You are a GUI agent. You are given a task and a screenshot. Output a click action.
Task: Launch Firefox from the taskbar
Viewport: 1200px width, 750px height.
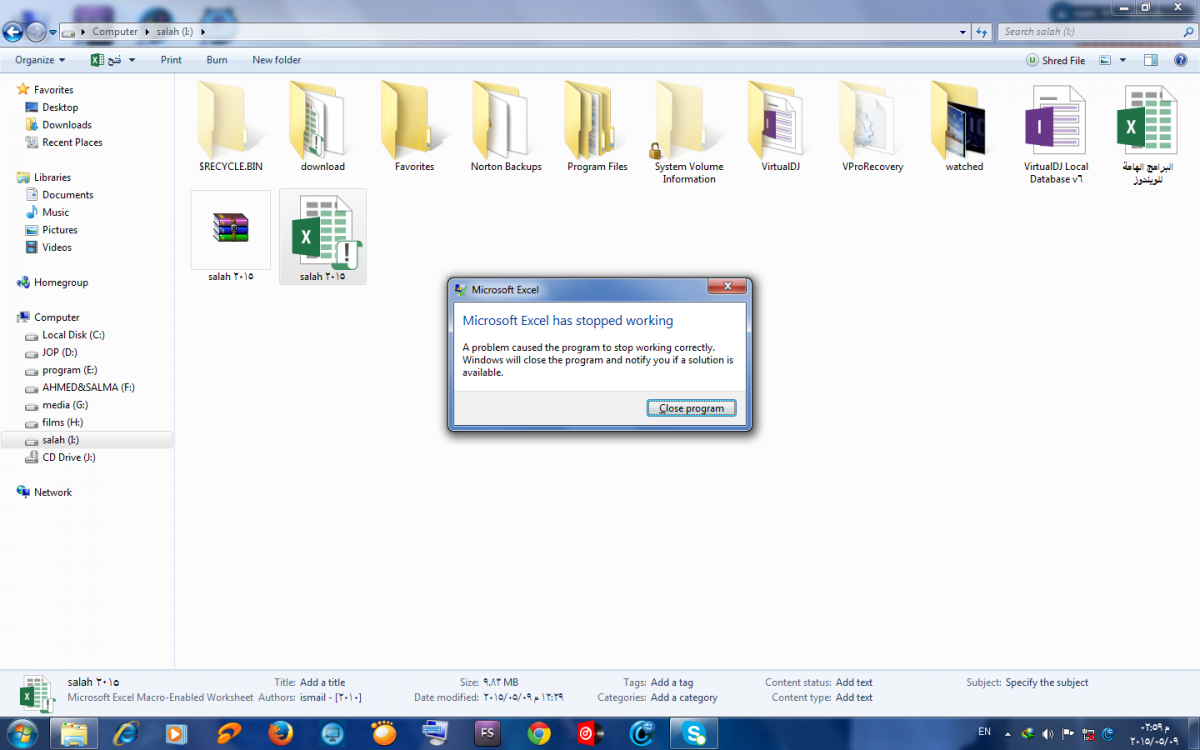click(280, 733)
